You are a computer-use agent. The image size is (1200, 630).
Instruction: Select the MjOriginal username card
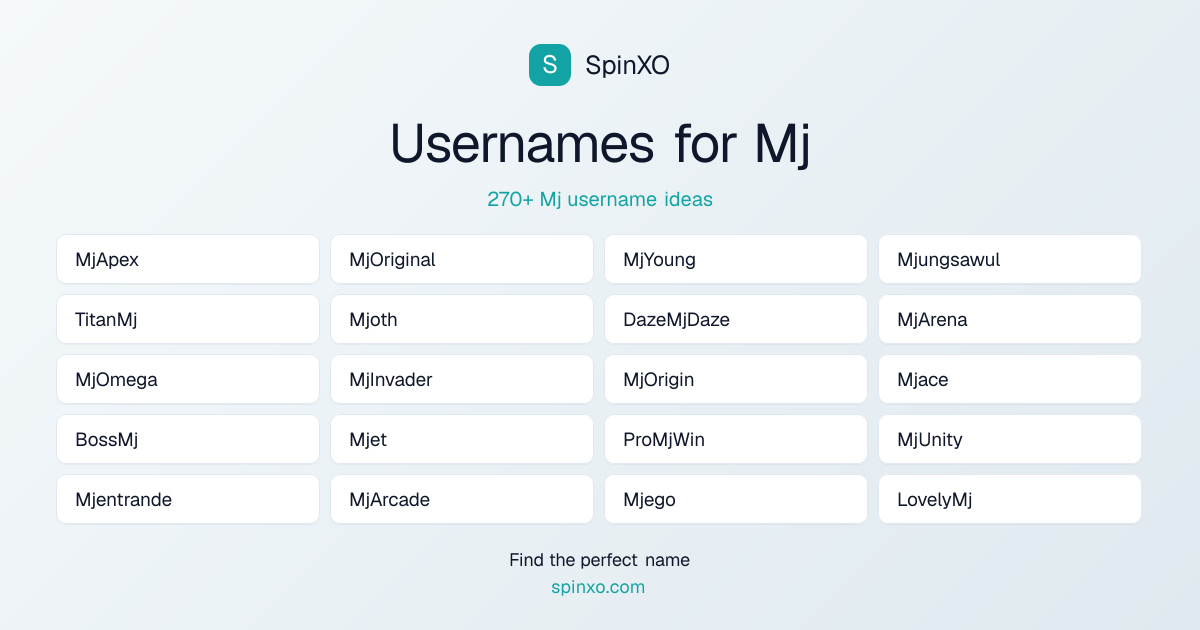462,259
